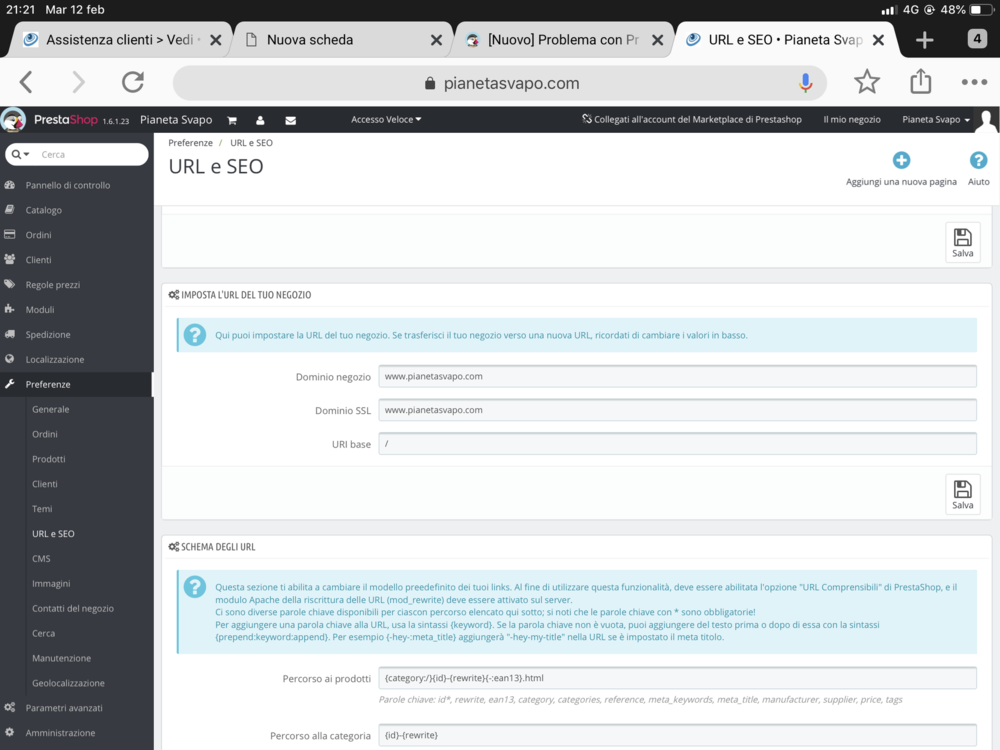Open a new tab with plus icon

tap(924, 40)
